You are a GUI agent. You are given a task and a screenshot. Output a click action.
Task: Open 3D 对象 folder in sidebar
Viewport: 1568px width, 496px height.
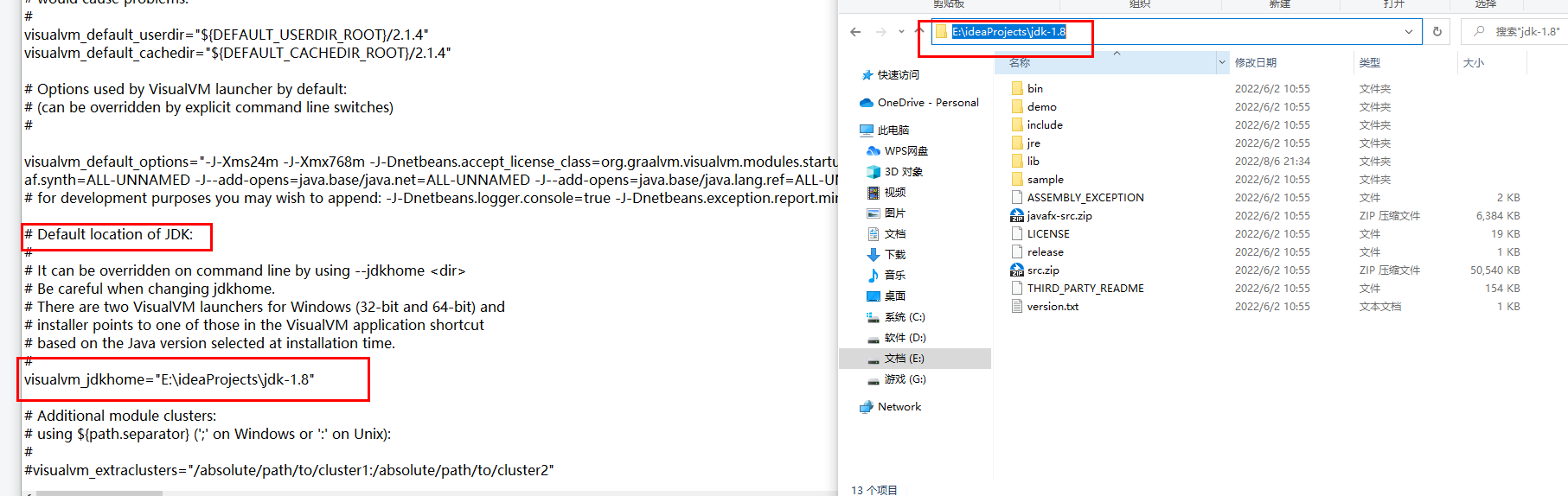[x=894, y=172]
